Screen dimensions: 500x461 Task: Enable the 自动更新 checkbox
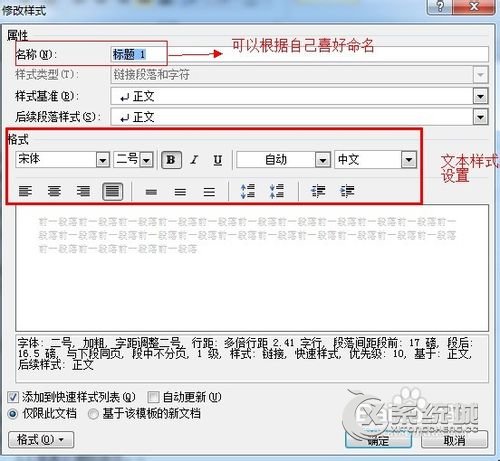[153, 397]
